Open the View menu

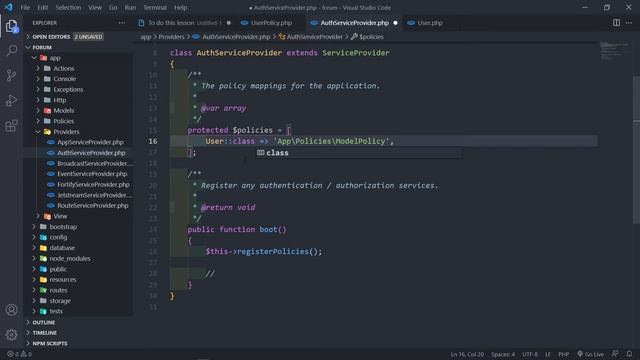95,7
